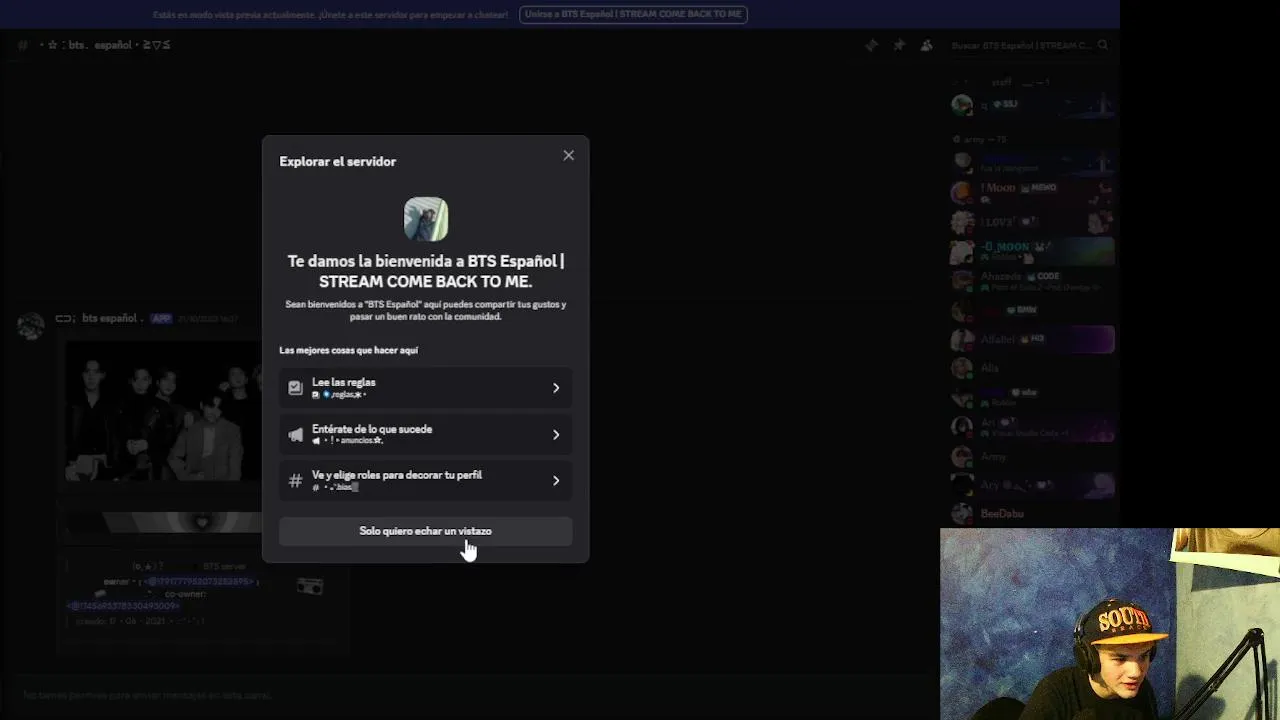Select member -0_MOON in member list
Viewport: 1280px width, 720px height.
click(1031, 250)
